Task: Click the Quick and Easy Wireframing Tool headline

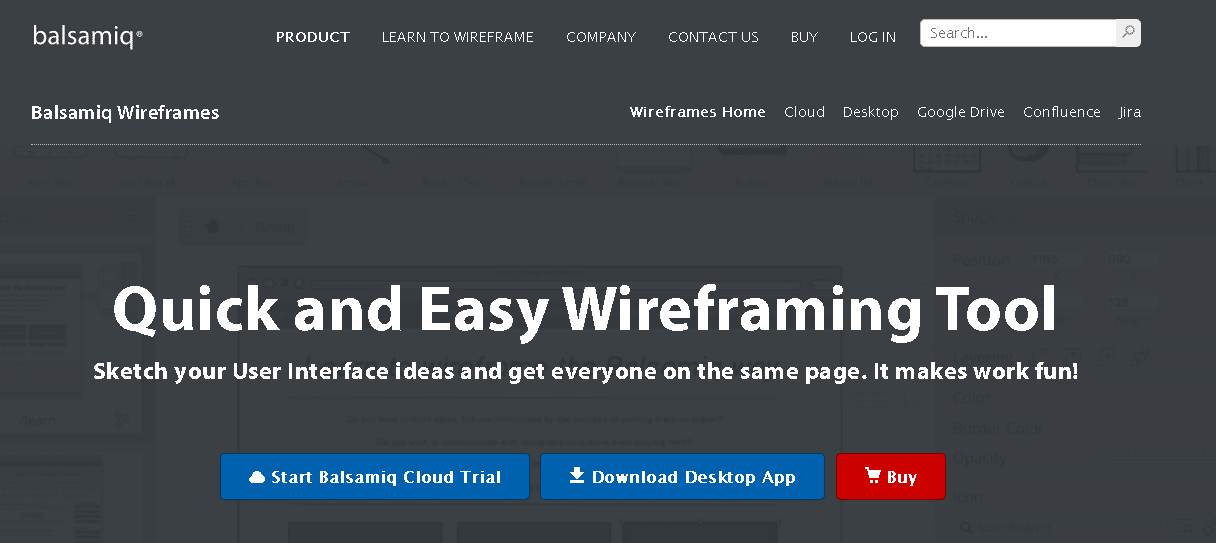Action: (x=585, y=309)
